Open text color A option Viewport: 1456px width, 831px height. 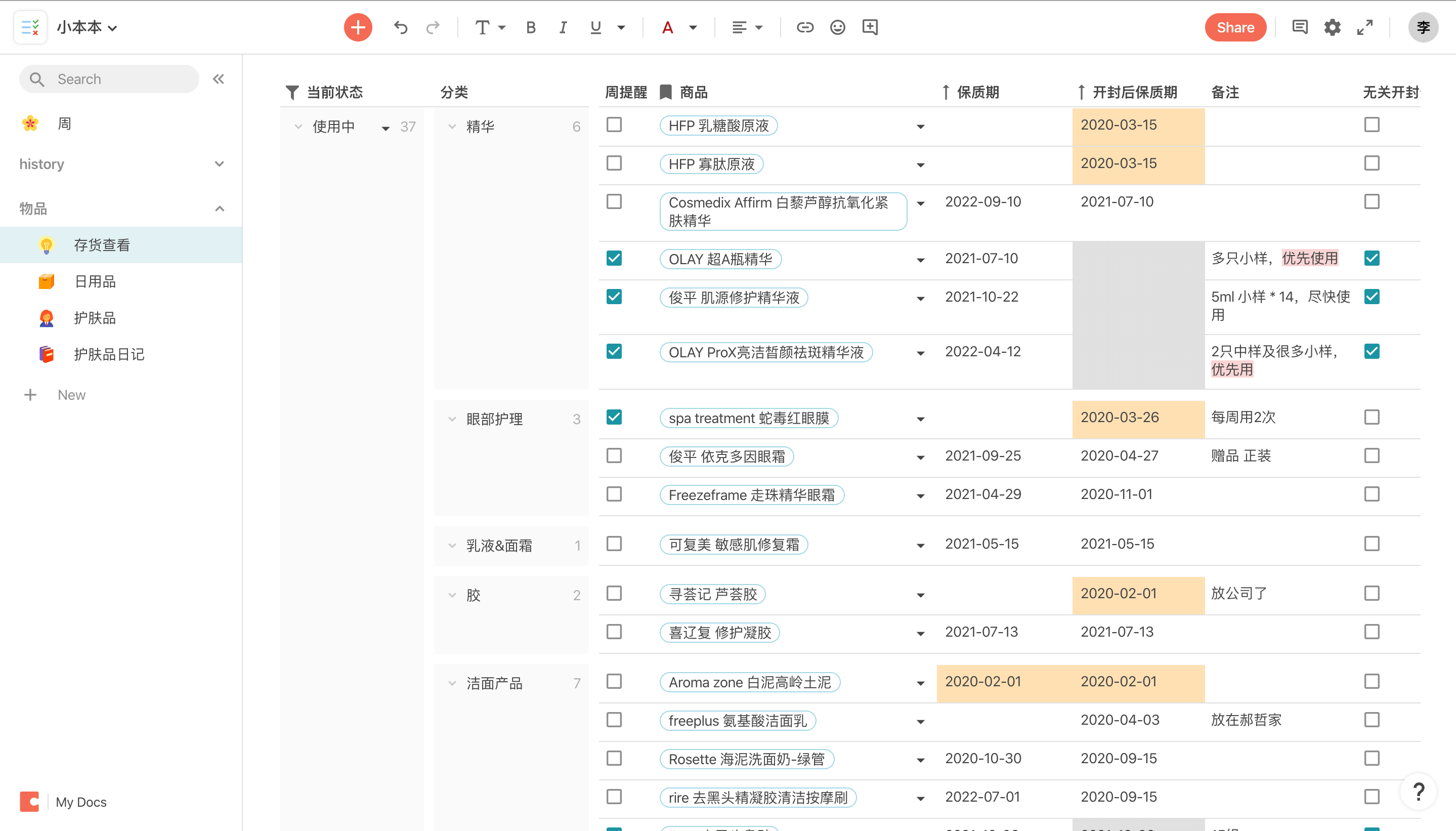667,27
